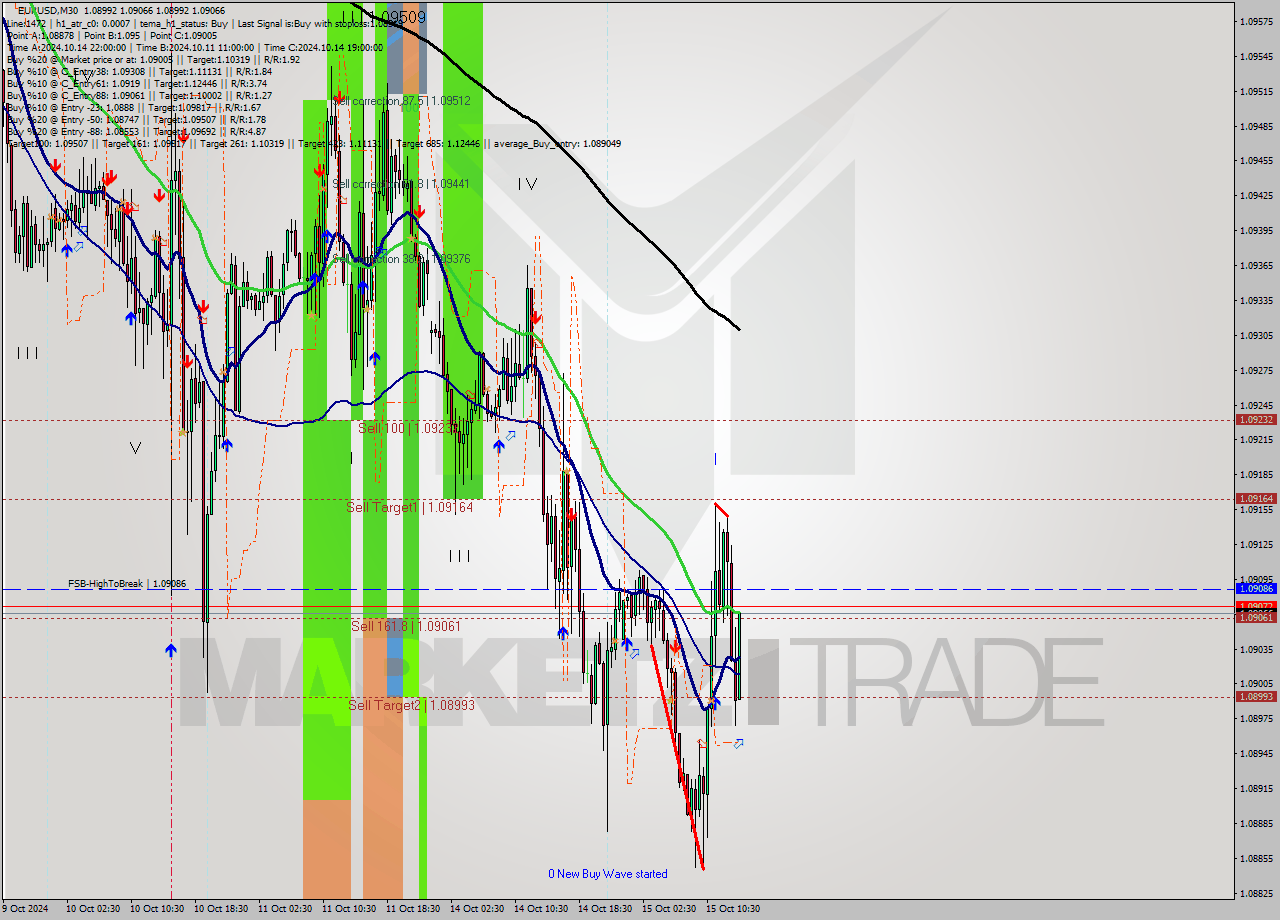Click the 'Buy %10 @ C_Entry38' line
This screenshot has height=920, width=1280.
click(x=139, y=71)
